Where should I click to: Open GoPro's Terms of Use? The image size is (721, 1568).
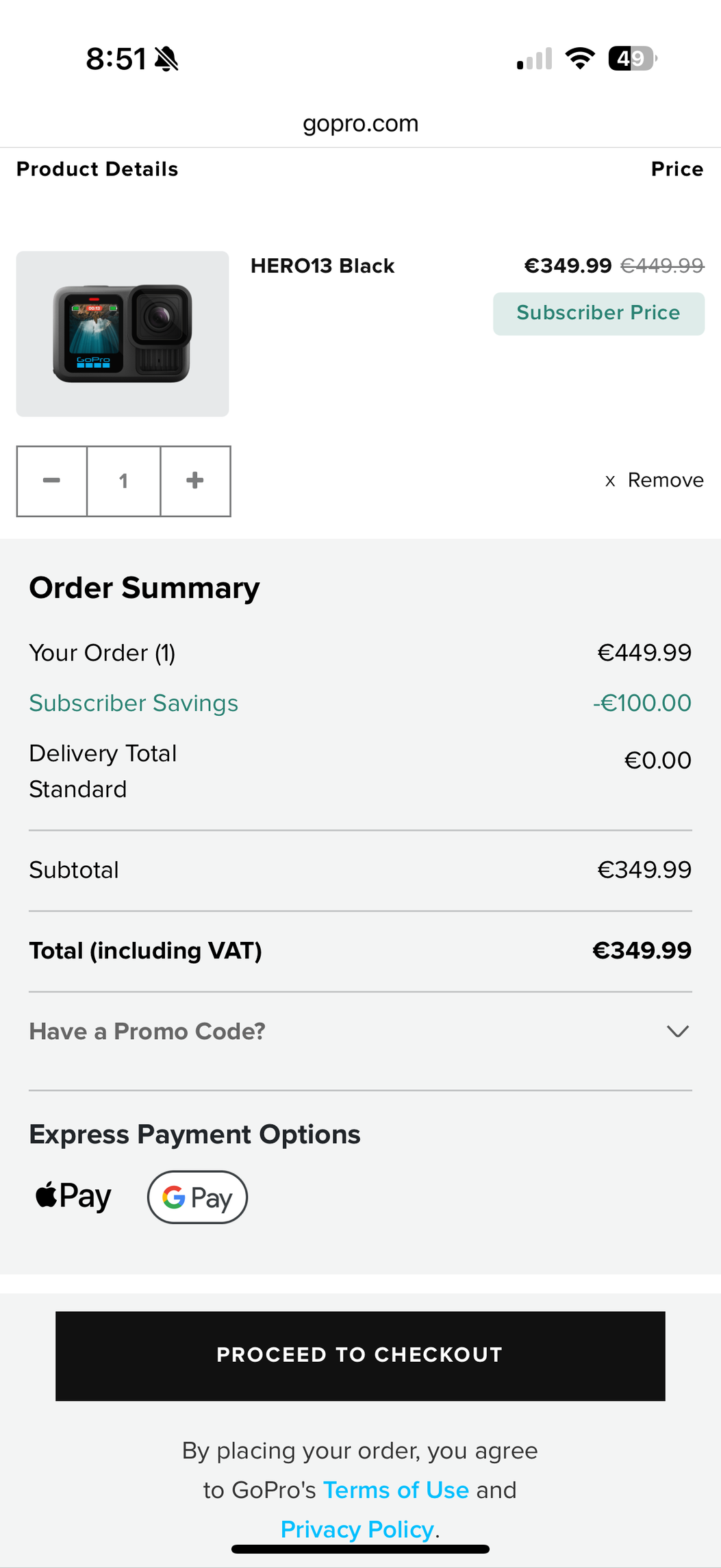point(396,1490)
